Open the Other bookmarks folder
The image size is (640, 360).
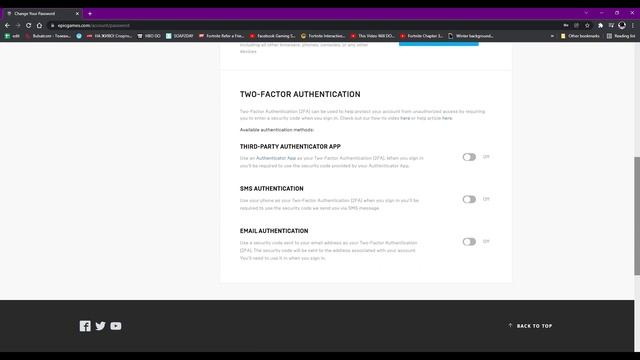coord(580,36)
